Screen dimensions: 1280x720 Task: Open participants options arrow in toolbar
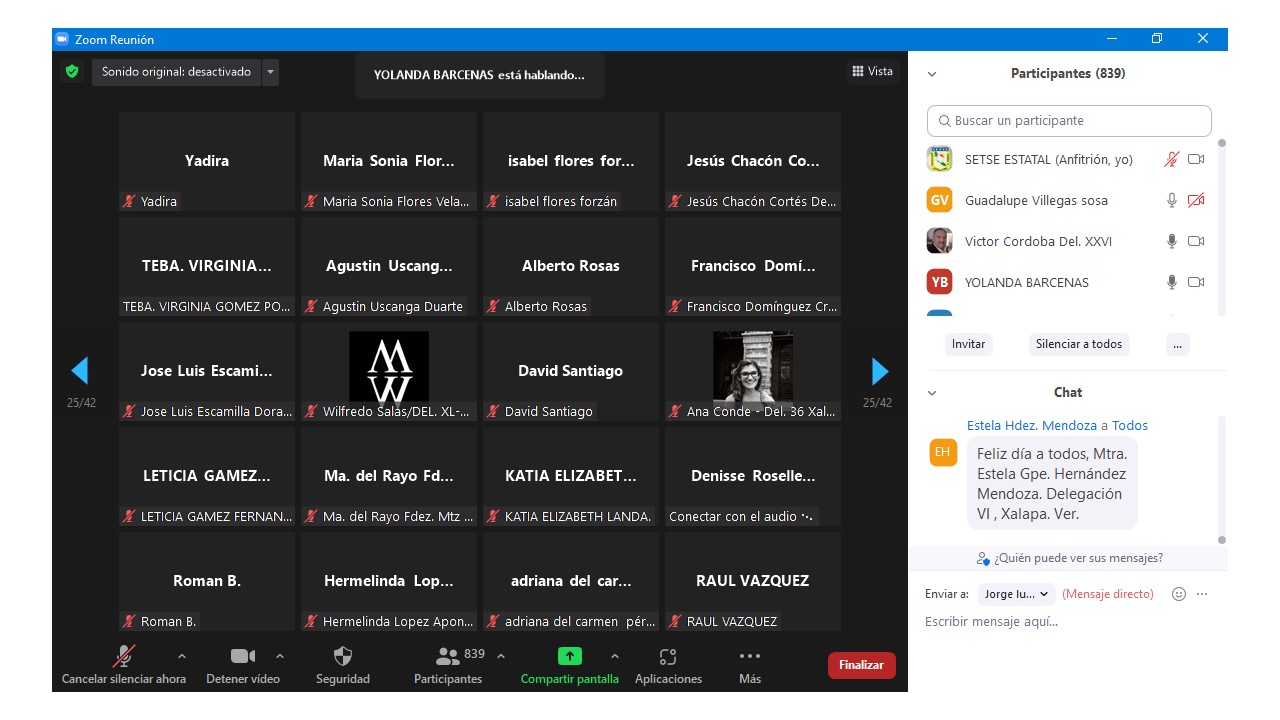pos(501,656)
